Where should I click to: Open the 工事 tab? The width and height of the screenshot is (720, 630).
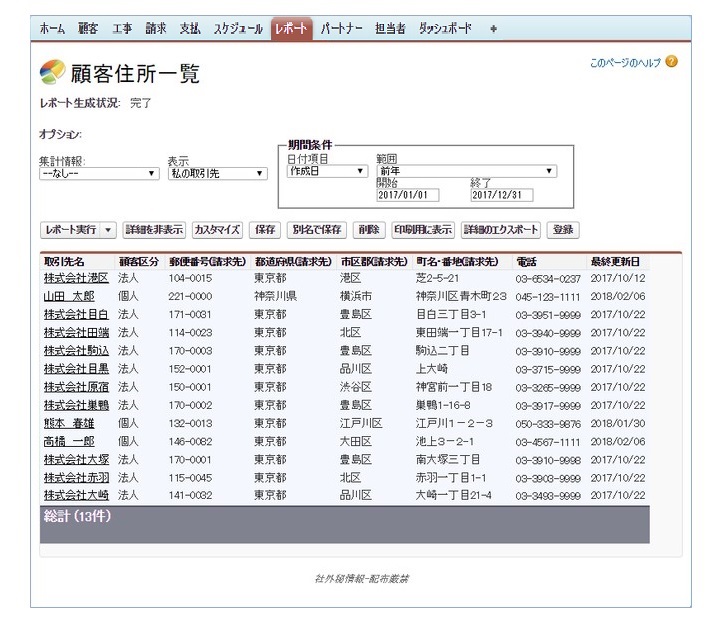coord(122,29)
